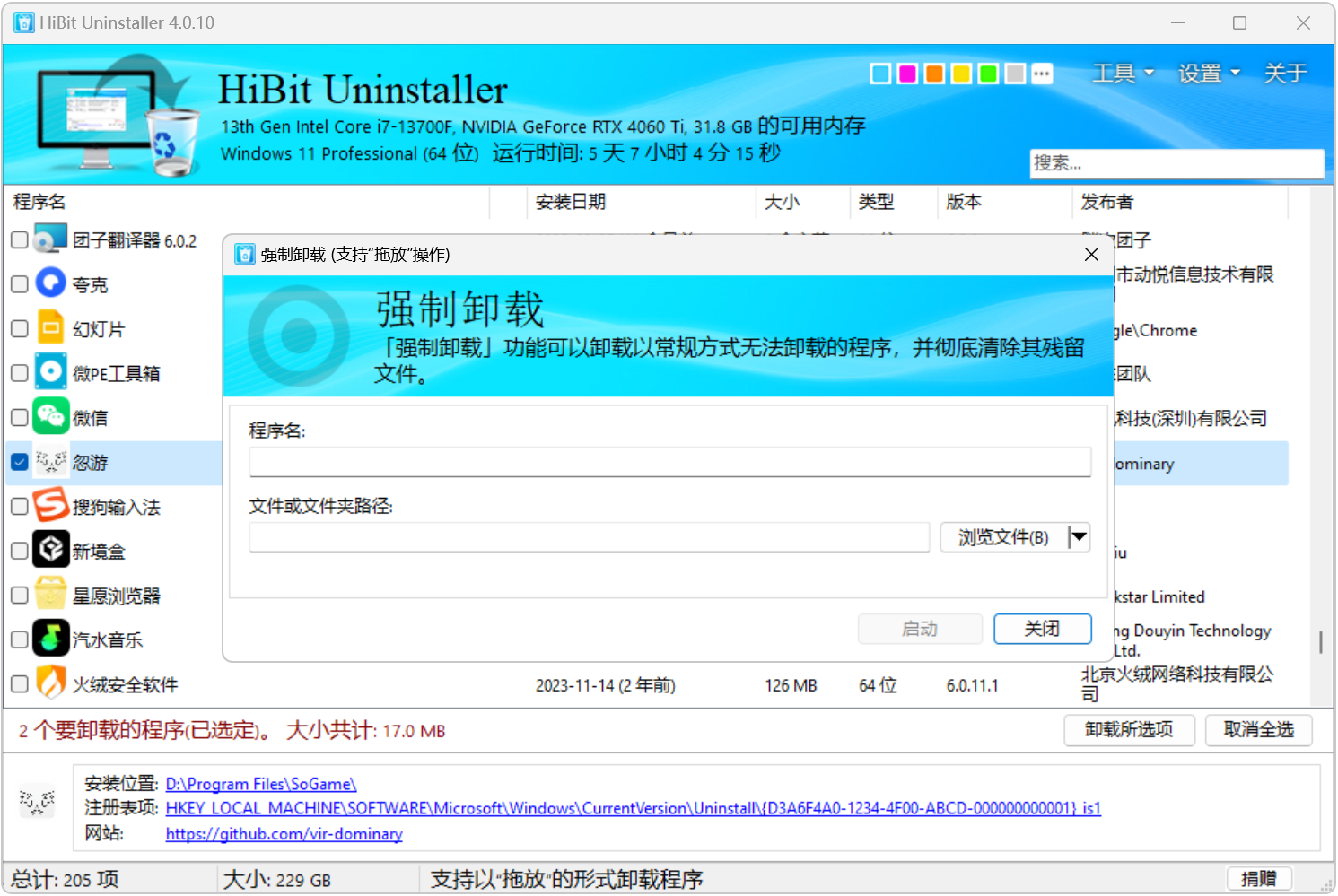Click the "126 MB" size cell
1338x896 pixels.
click(x=791, y=686)
